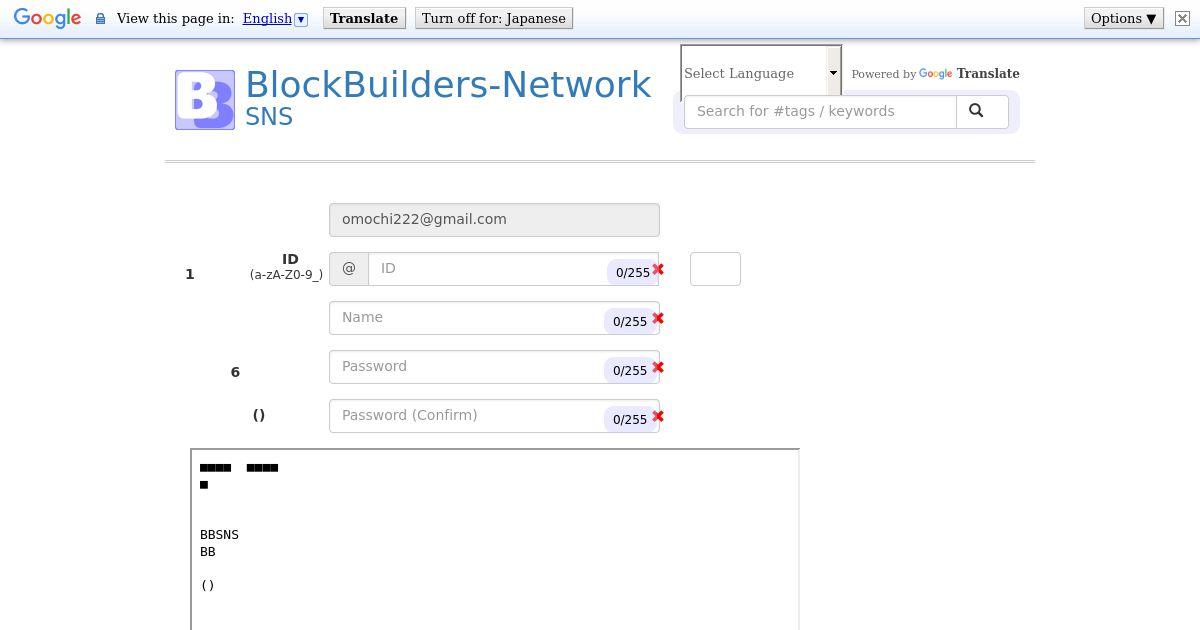This screenshot has height=630, width=1200.
Task: Click the Google logo in the translate bar
Action: click(x=47, y=19)
